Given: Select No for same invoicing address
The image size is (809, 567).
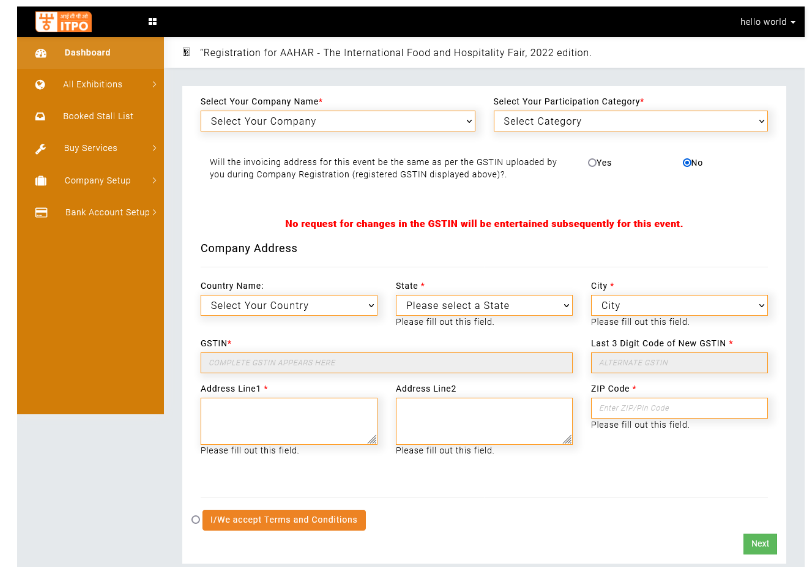Looking at the screenshot, I should (687, 163).
